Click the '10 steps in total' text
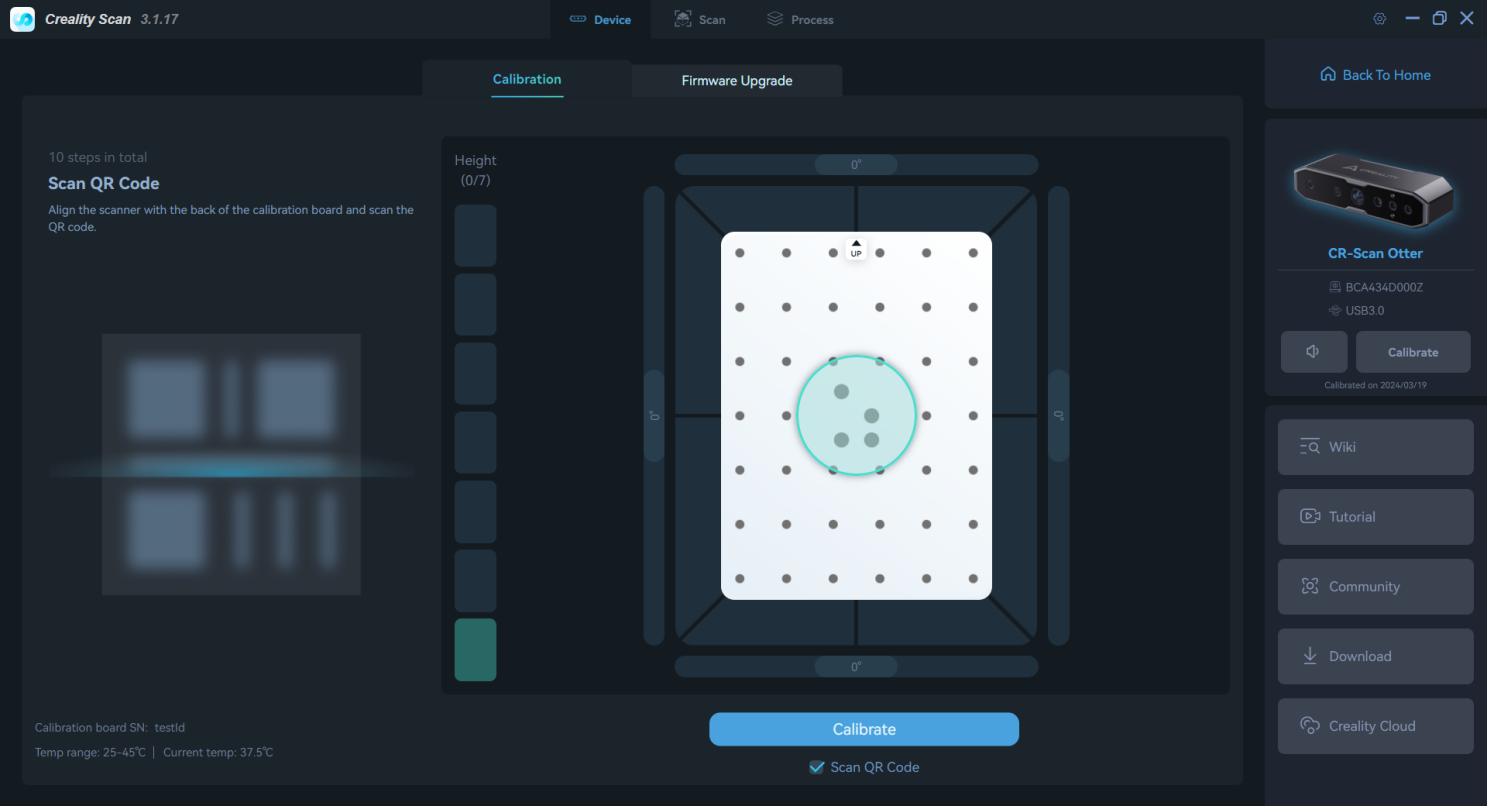The height and width of the screenshot is (806, 1487). (x=98, y=157)
